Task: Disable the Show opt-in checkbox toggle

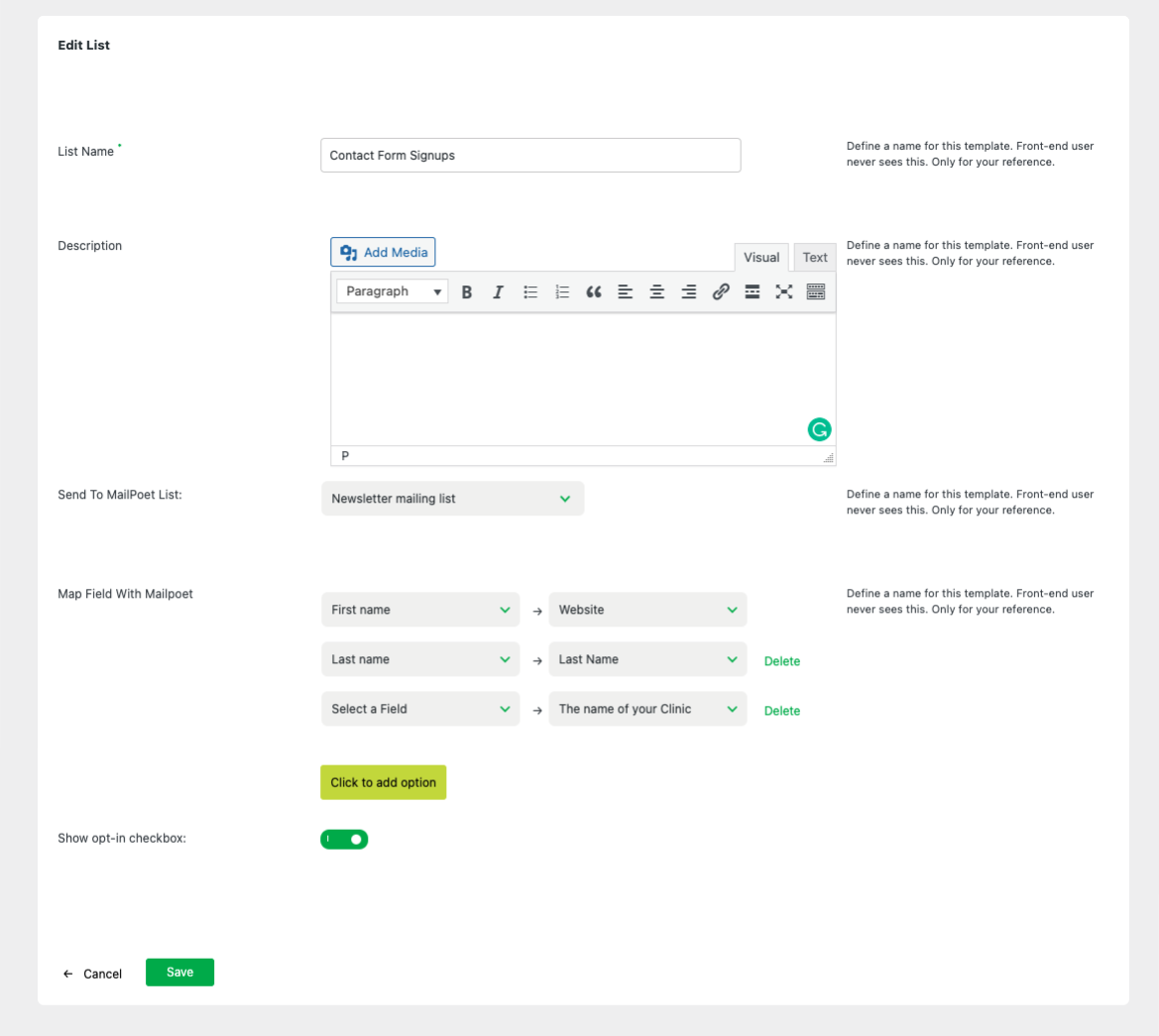Action: 344,840
